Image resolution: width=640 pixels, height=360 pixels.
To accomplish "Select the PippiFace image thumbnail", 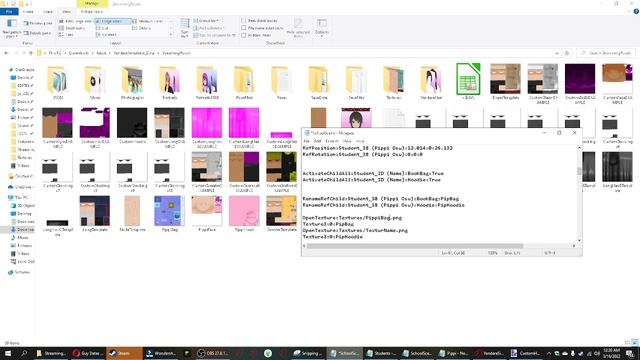I will tap(207, 214).
